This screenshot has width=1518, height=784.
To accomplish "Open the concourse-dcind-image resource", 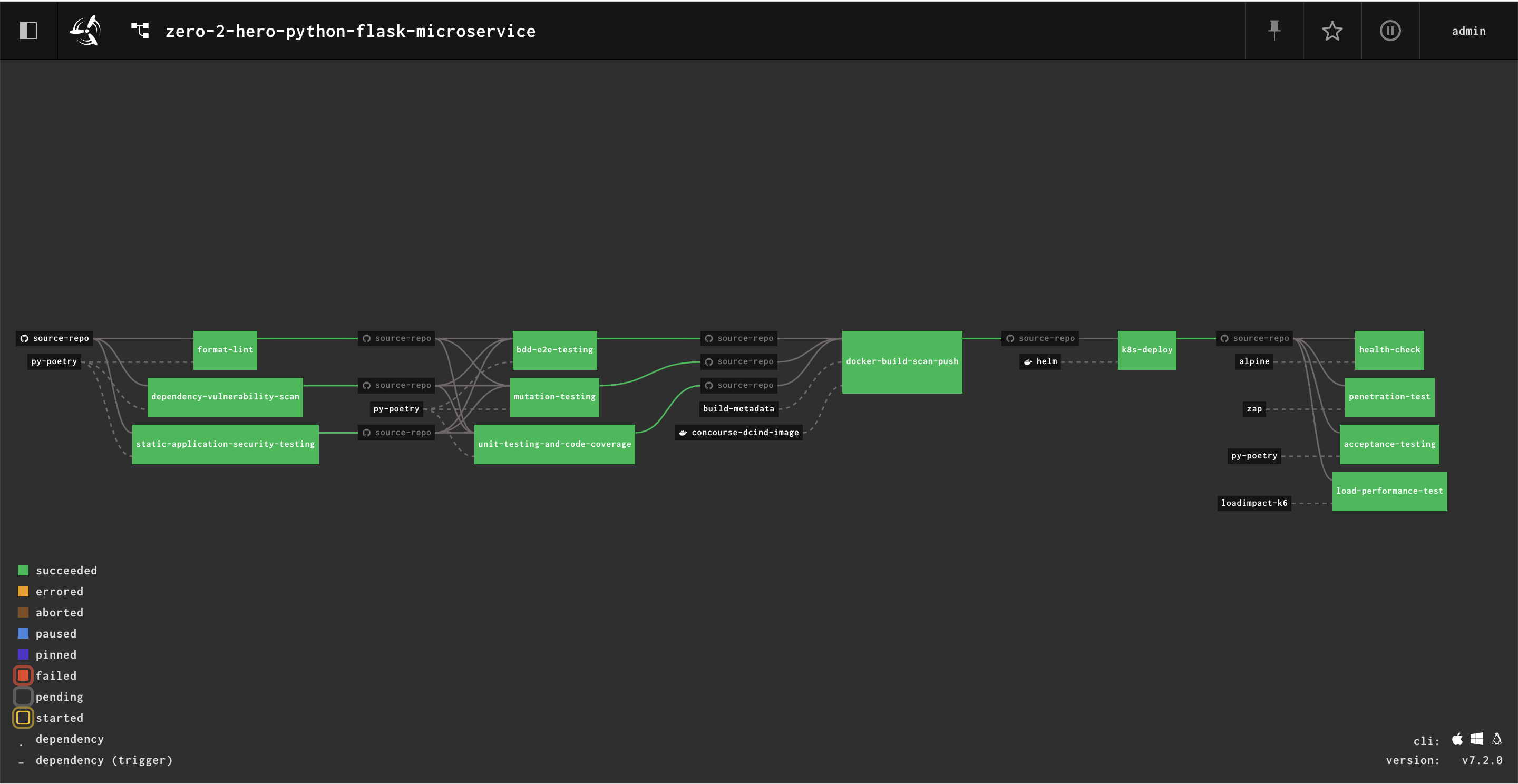I will (x=738, y=433).
